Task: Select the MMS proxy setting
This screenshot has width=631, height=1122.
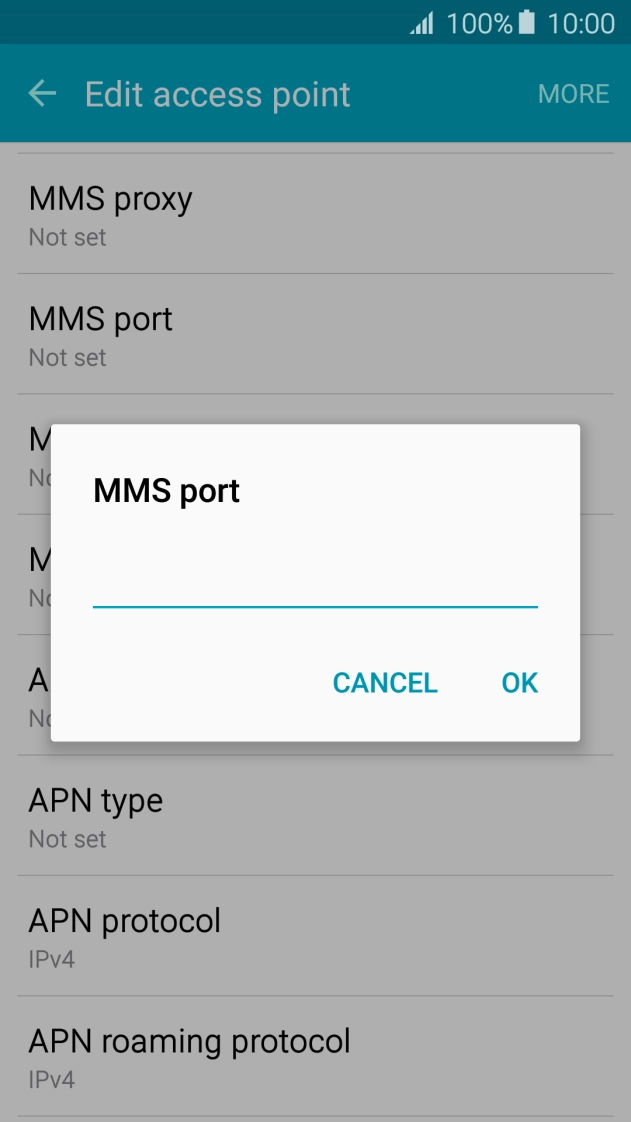Action: tap(316, 213)
